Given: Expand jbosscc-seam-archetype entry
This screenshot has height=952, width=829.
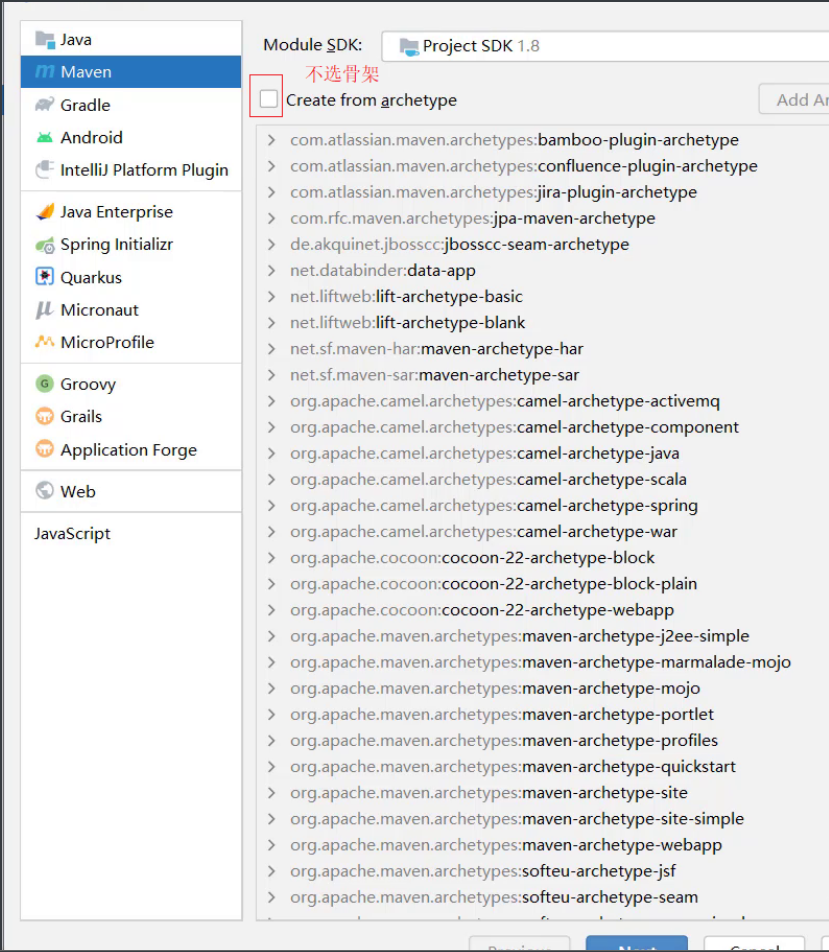Looking at the screenshot, I should (271, 245).
